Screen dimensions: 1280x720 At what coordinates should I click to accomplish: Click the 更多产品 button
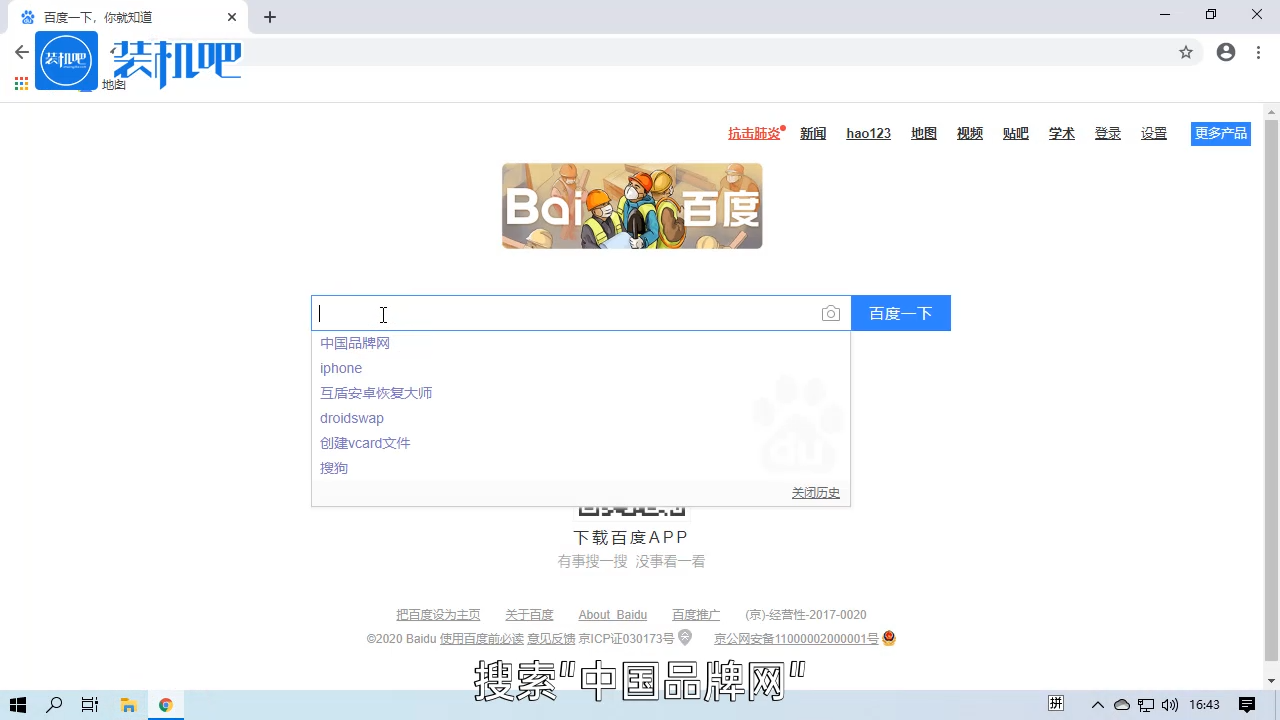[x=1220, y=134]
